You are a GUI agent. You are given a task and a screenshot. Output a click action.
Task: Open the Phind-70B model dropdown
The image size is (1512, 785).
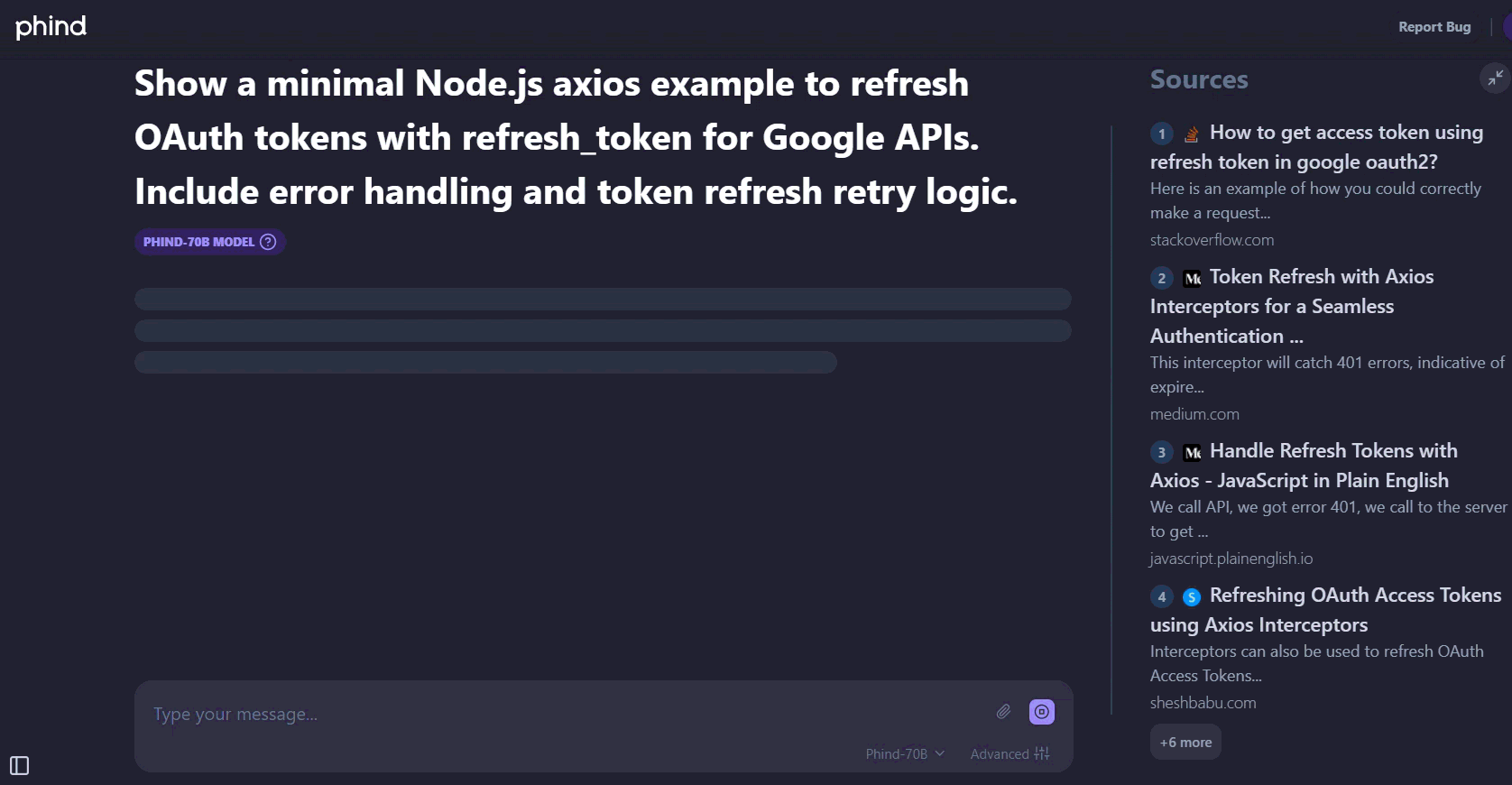[x=905, y=753]
